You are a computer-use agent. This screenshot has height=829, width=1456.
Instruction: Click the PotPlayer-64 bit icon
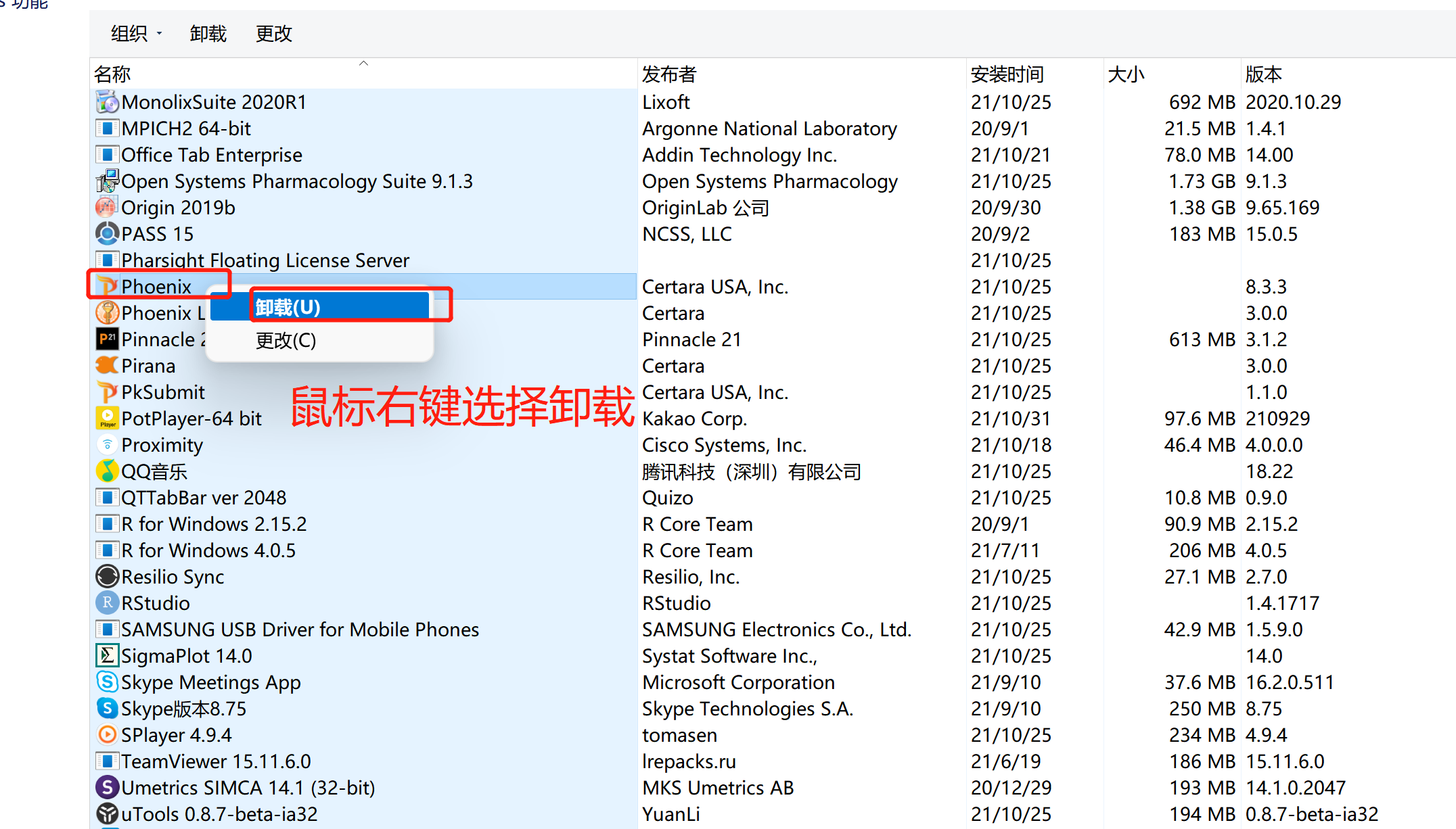(107, 419)
